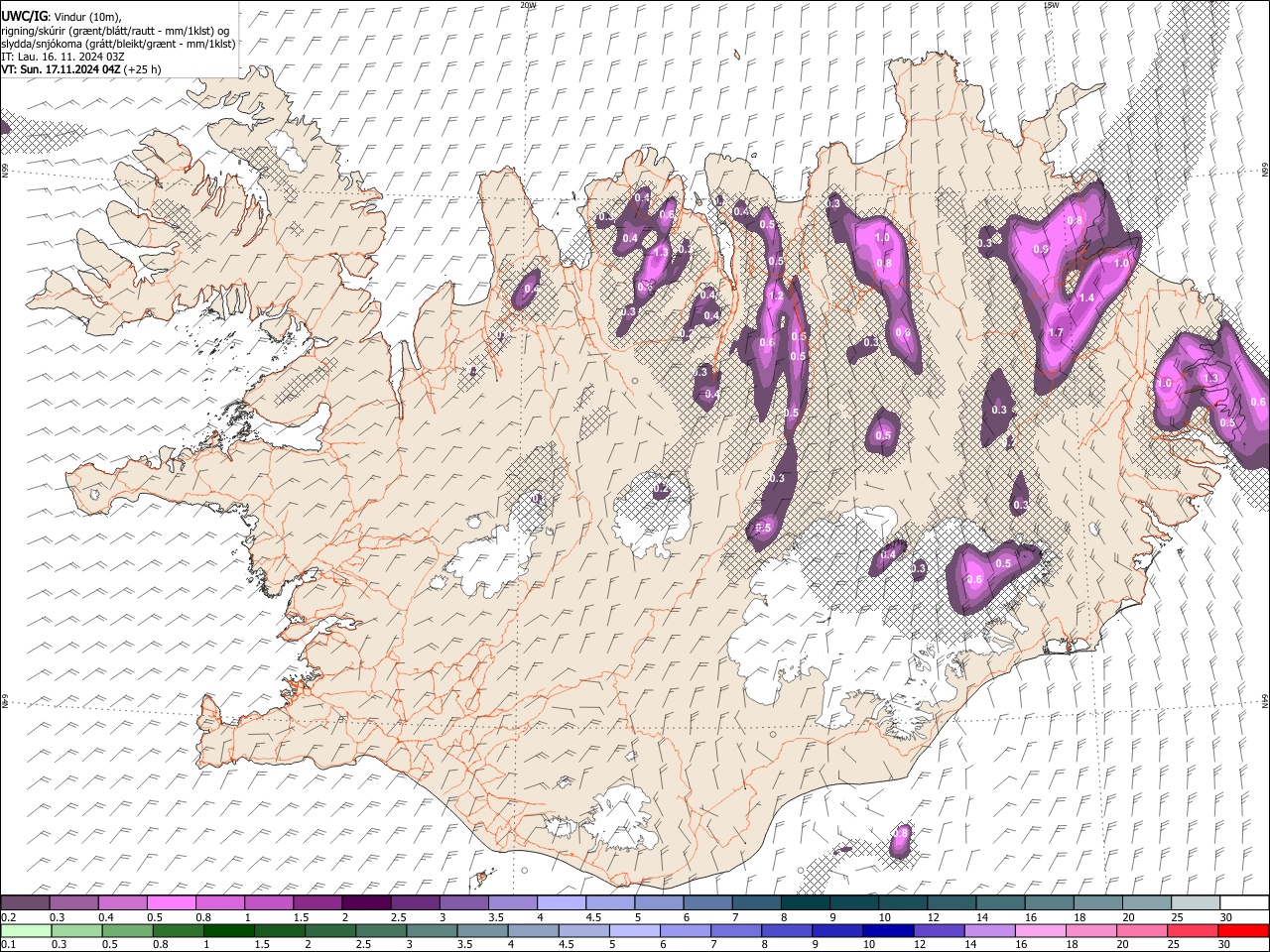
Task: Pick the dark teal snow swatch starting at 8
Action: [806, 902]
